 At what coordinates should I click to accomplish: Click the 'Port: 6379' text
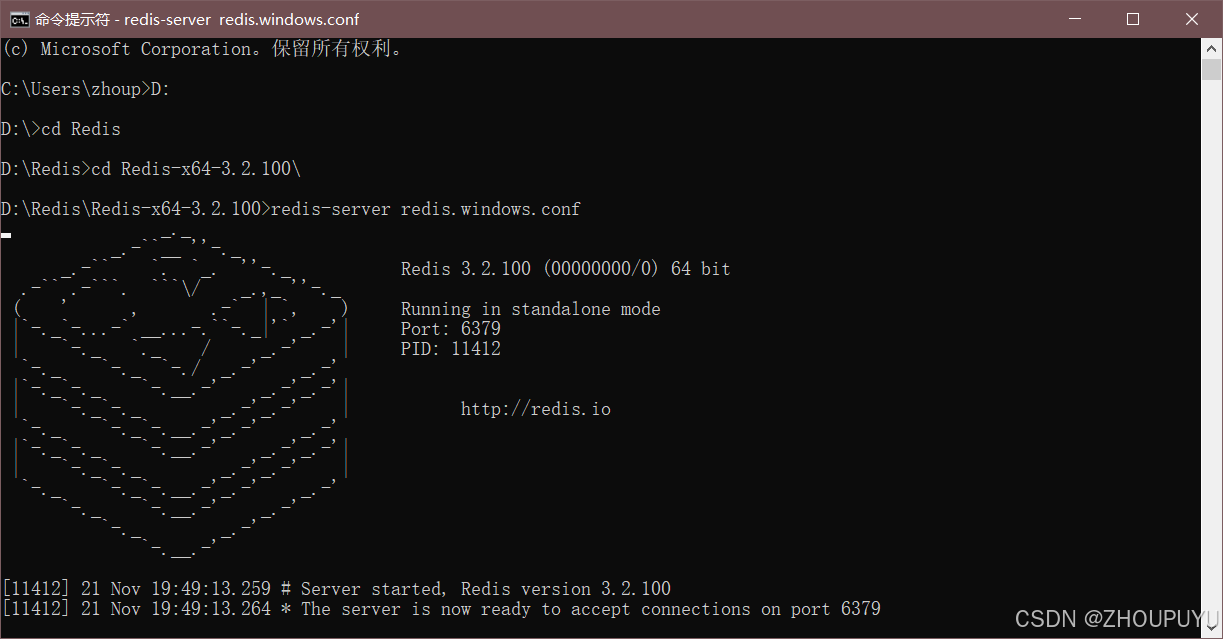pyautogui.click(x=451, y=329)
